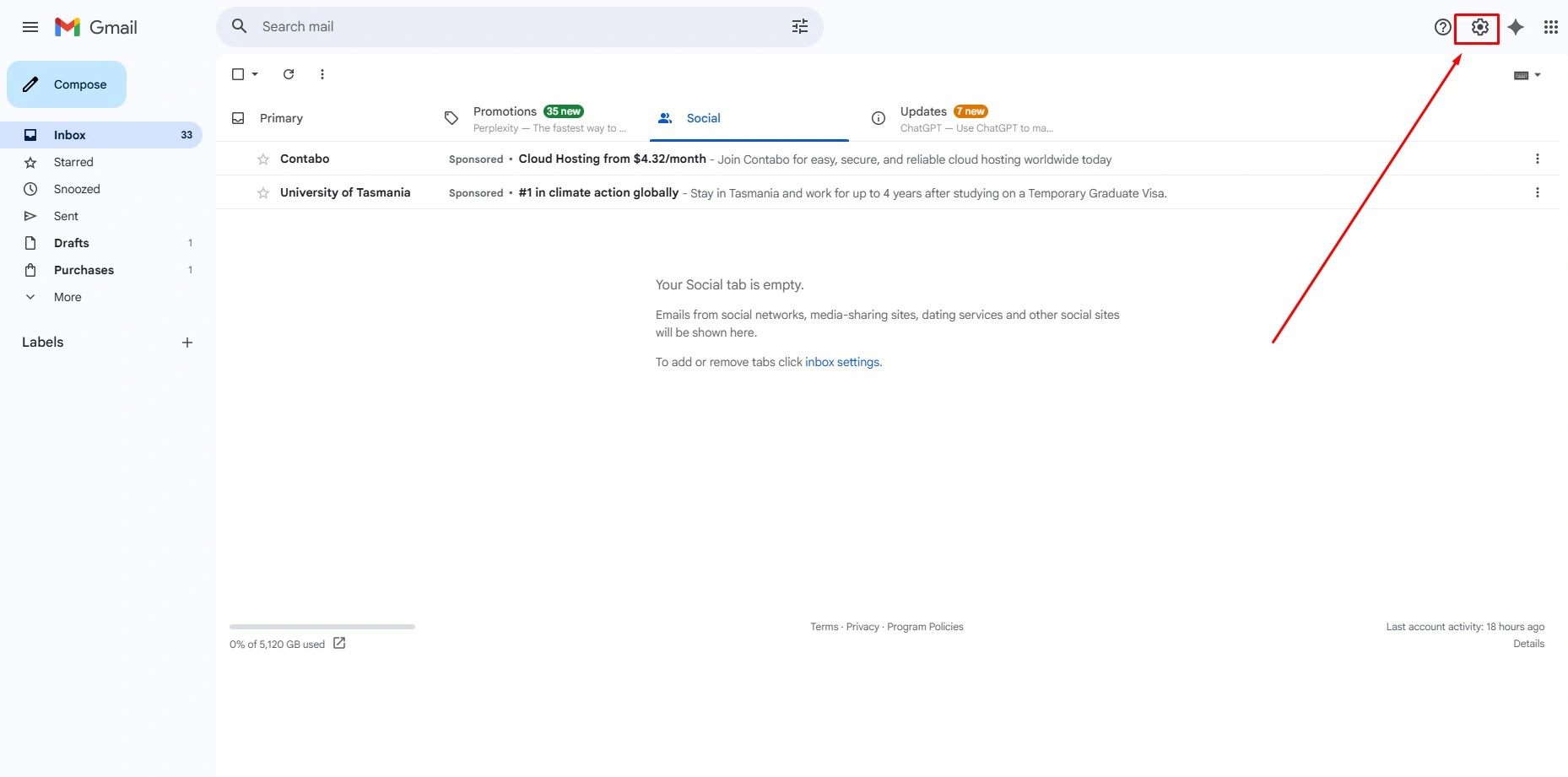Open the Google apps grid
The height and width of the screenshot is (777, 1568).
tap(1551, 27)
